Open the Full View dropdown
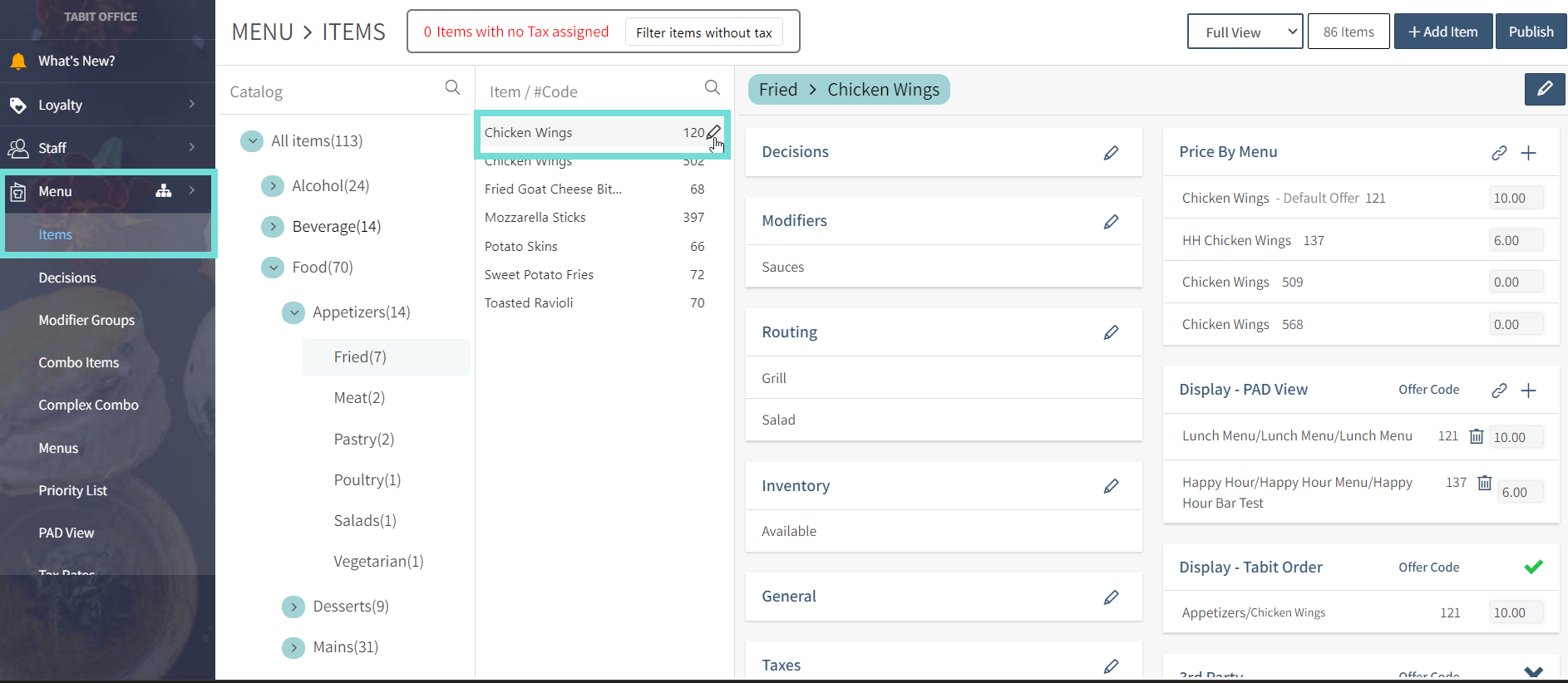Viewport: 1568px width, 683px height. [1245, 32]
